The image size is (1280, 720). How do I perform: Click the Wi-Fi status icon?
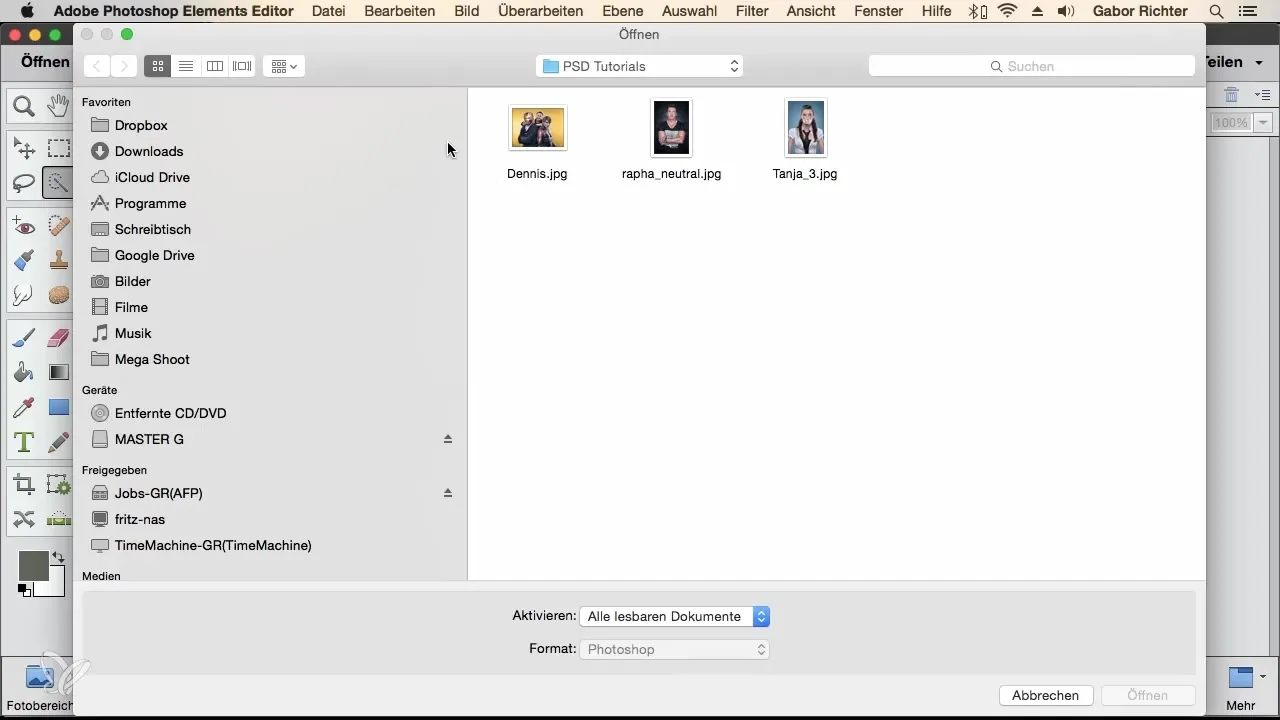point(1007,11)
